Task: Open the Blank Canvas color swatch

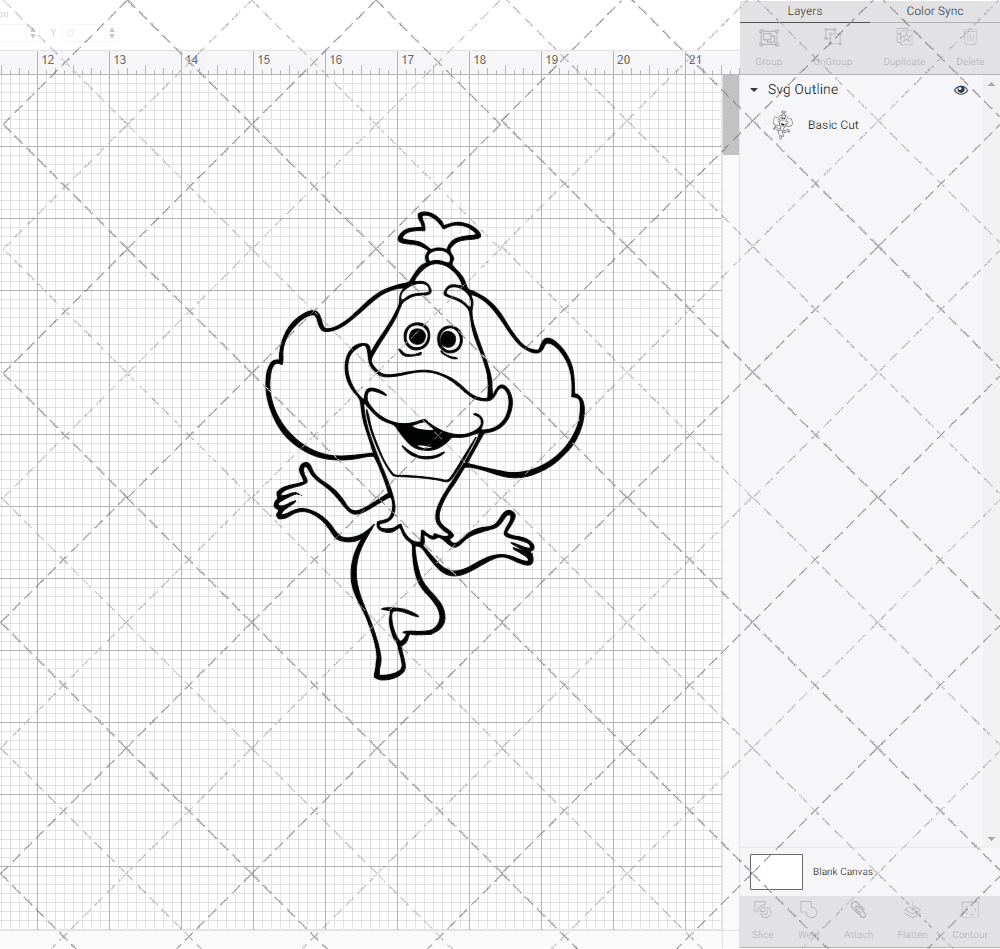Action: coord(776,871)
